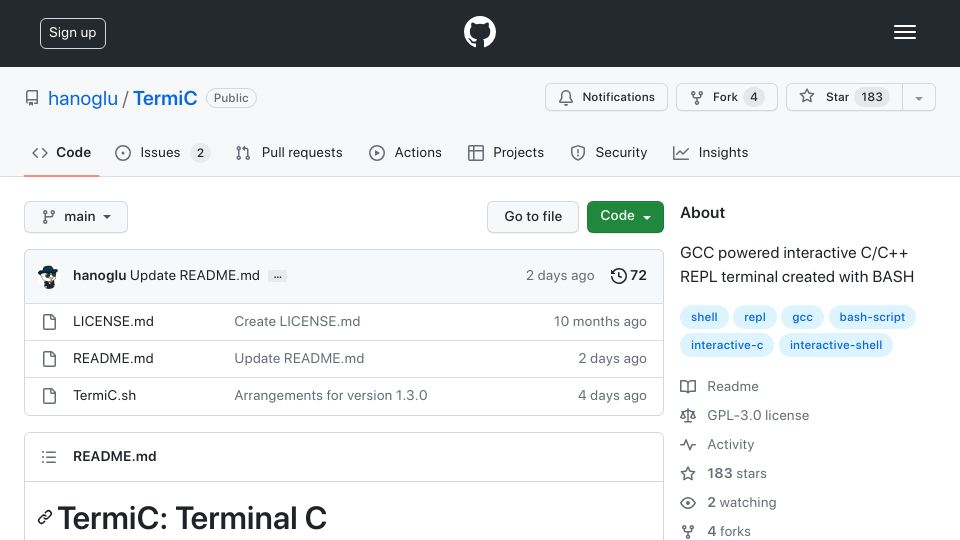Open the LICENSE.md file

tap(113, 321)
